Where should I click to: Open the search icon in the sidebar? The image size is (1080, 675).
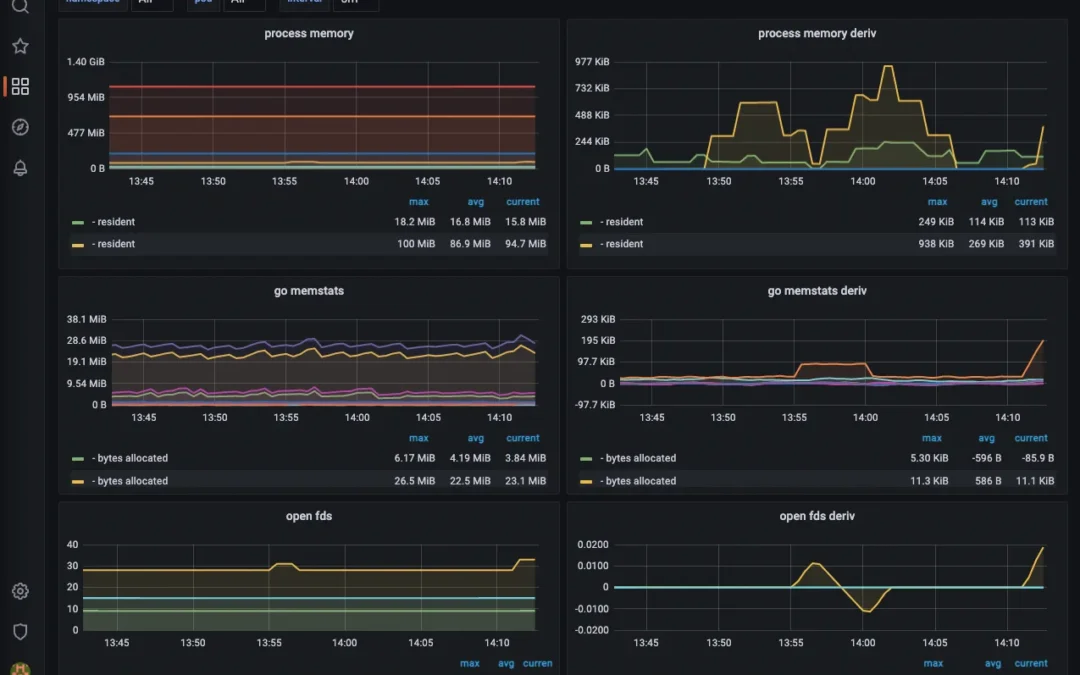(20, 6)
